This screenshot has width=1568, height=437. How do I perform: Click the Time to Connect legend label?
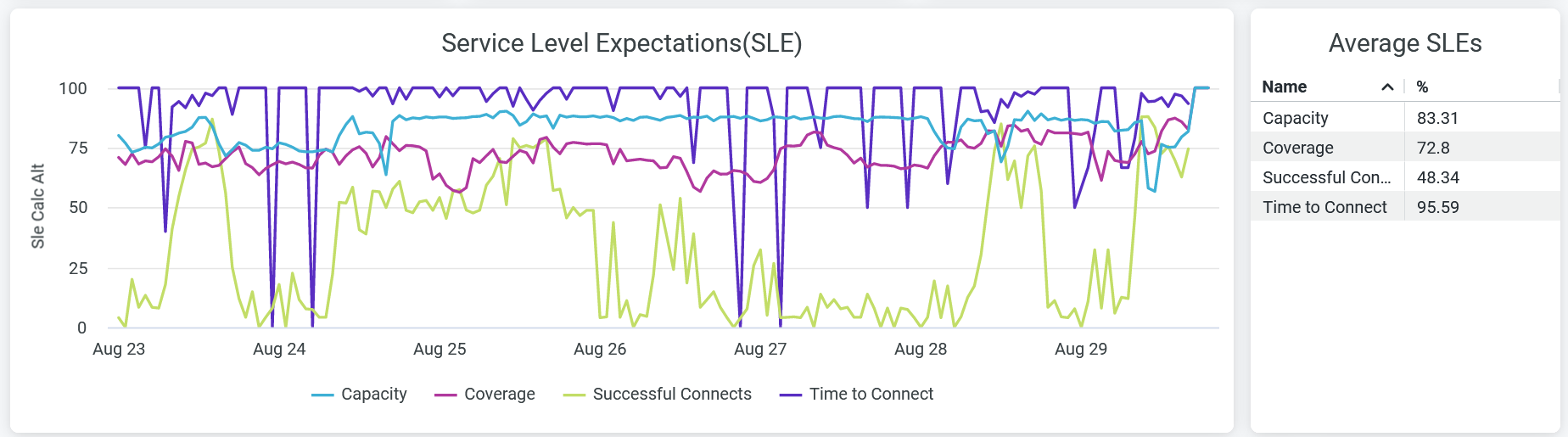coord(871,394)
